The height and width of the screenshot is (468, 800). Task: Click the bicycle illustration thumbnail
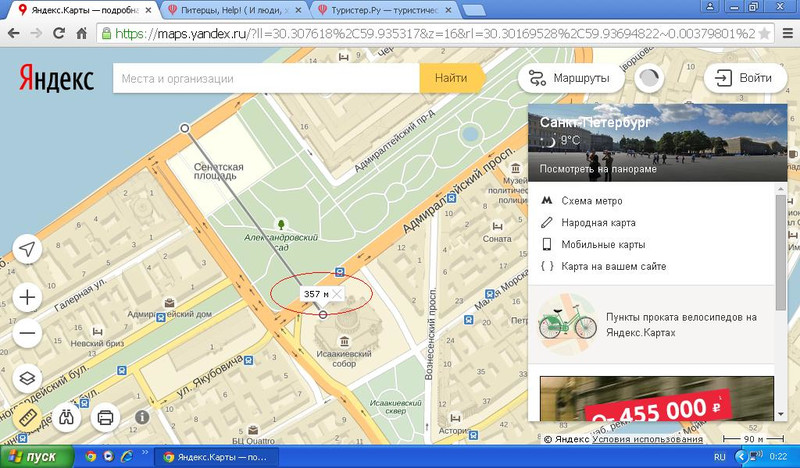[x=568, y=324]
